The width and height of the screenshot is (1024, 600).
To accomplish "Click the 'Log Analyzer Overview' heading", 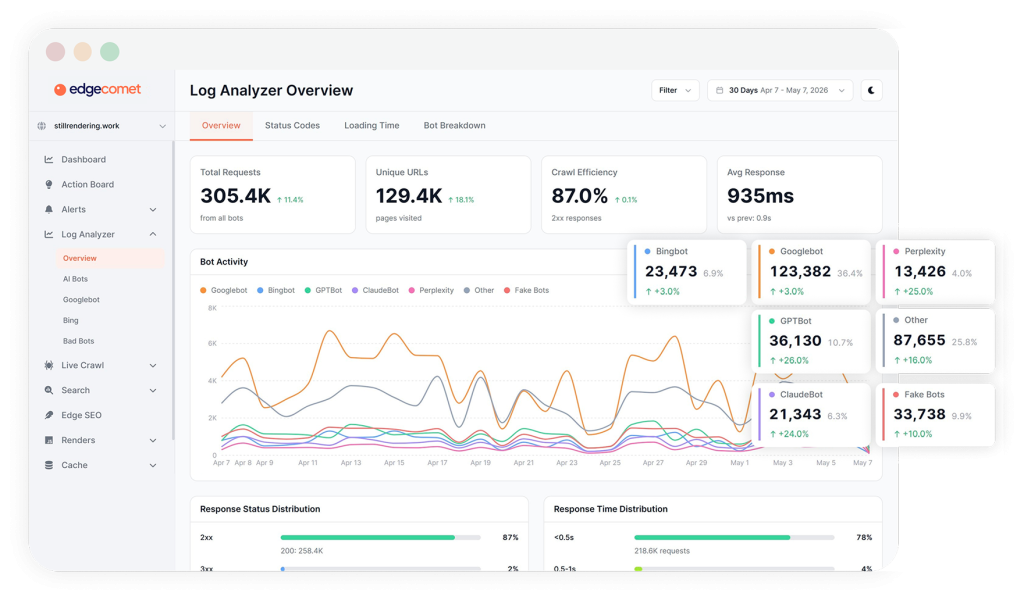I will pyautogui.click(x=271, y=90).
